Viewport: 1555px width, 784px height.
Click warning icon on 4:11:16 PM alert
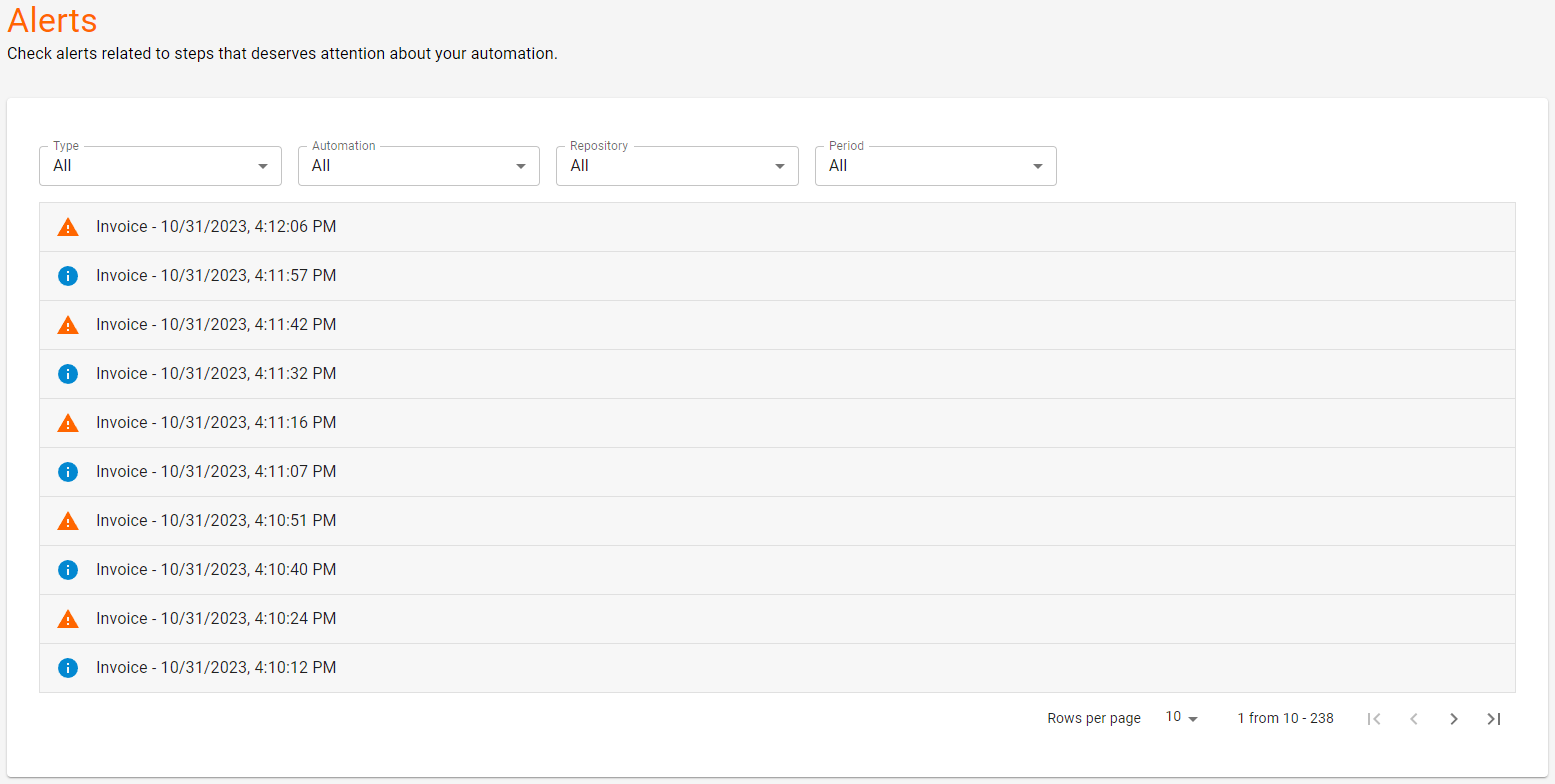coord(68,423)
